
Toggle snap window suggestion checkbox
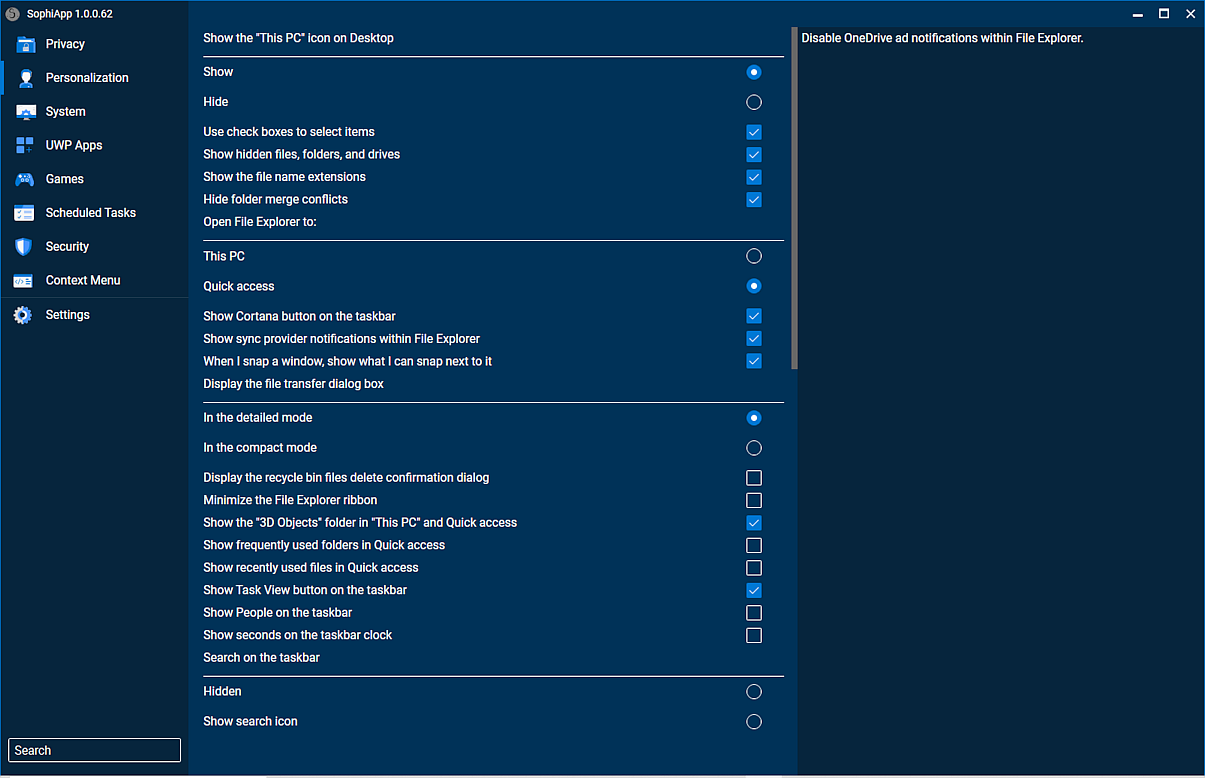[x=754, y=361]
